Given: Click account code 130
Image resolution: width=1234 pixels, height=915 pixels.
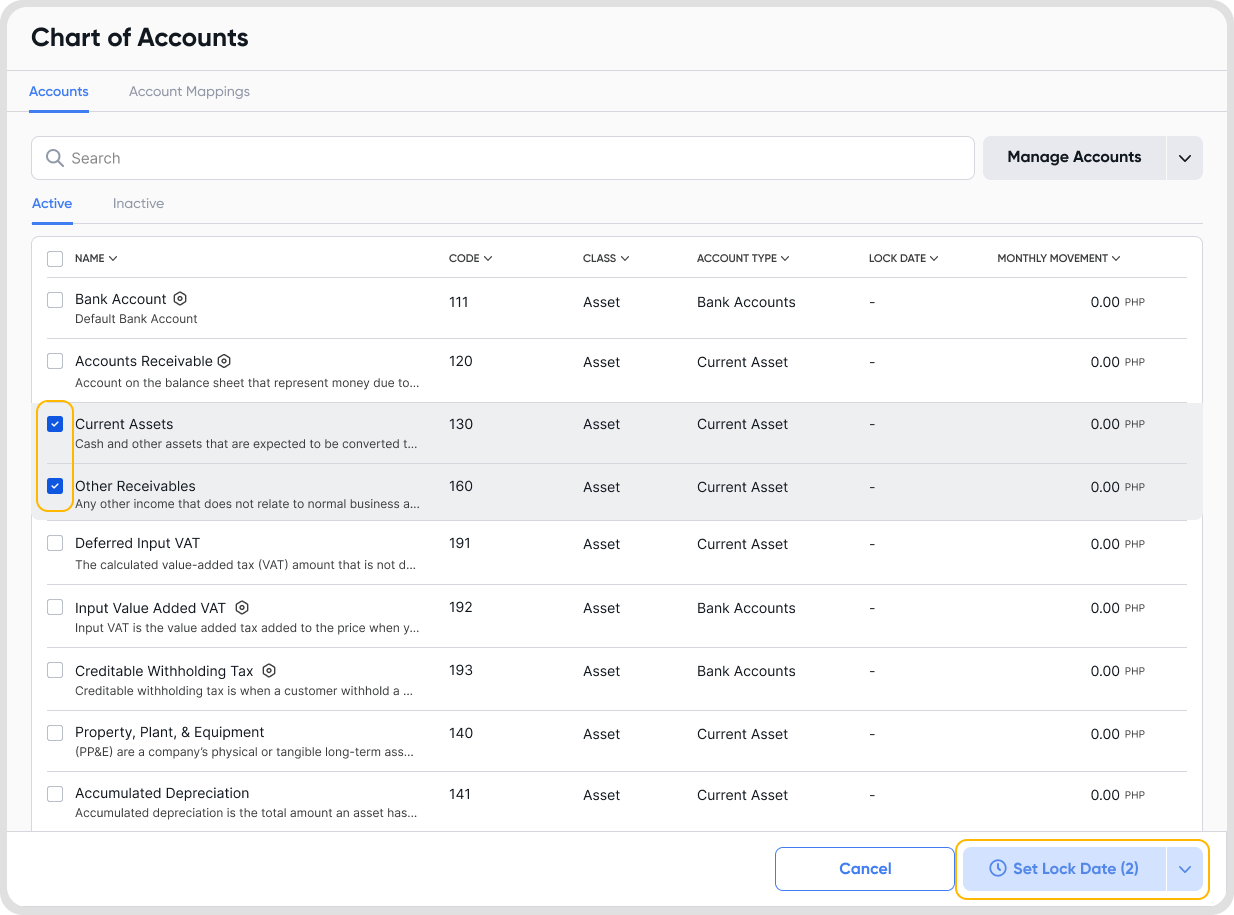Looking at the screenshot, I should [461, 424].
